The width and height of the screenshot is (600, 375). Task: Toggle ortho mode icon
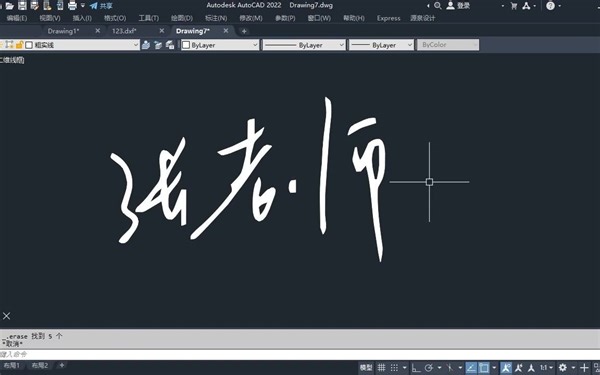point(416,368)
